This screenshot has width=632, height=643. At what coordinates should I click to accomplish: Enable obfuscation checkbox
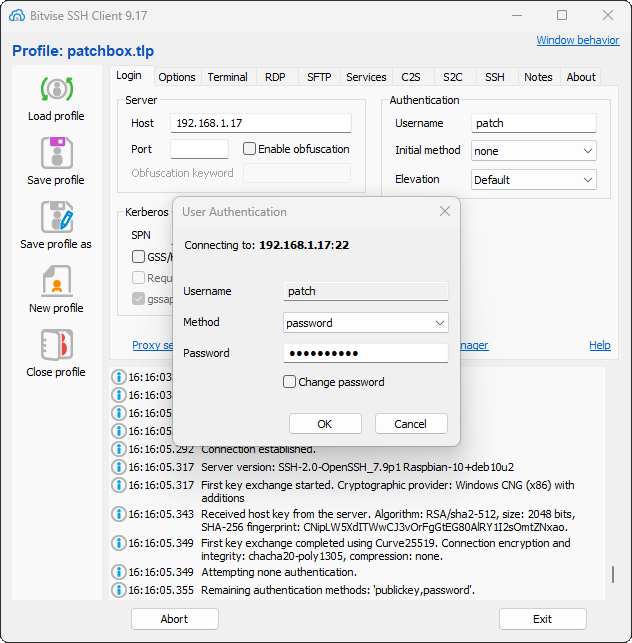(x=249, y=148)
